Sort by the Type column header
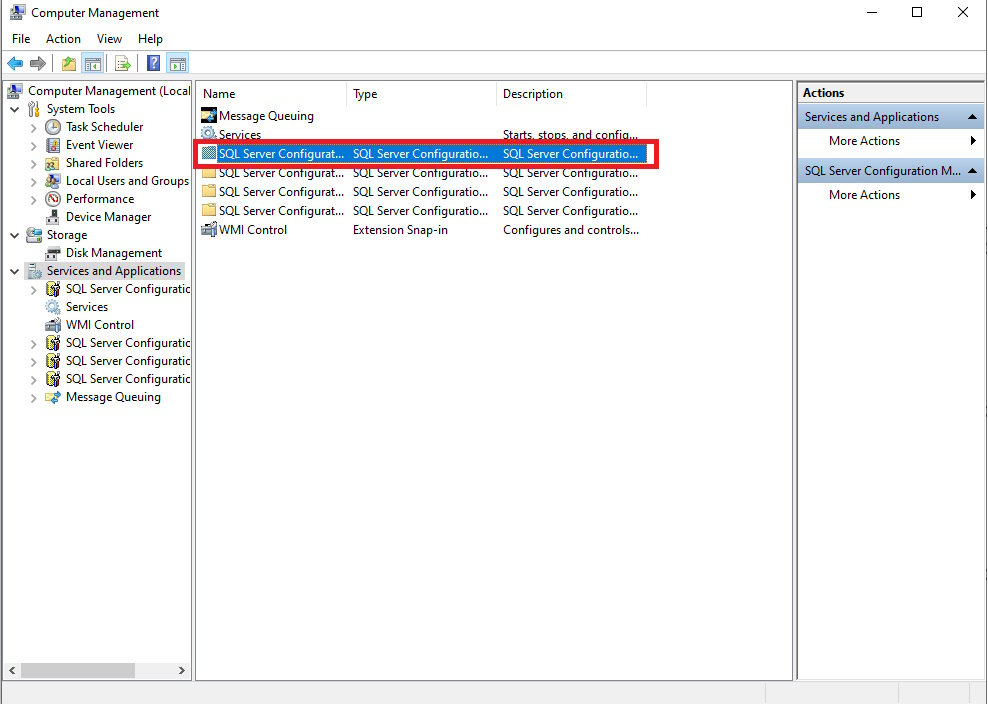The width and height of the screenshot is (988, 709). click(422, 94)
